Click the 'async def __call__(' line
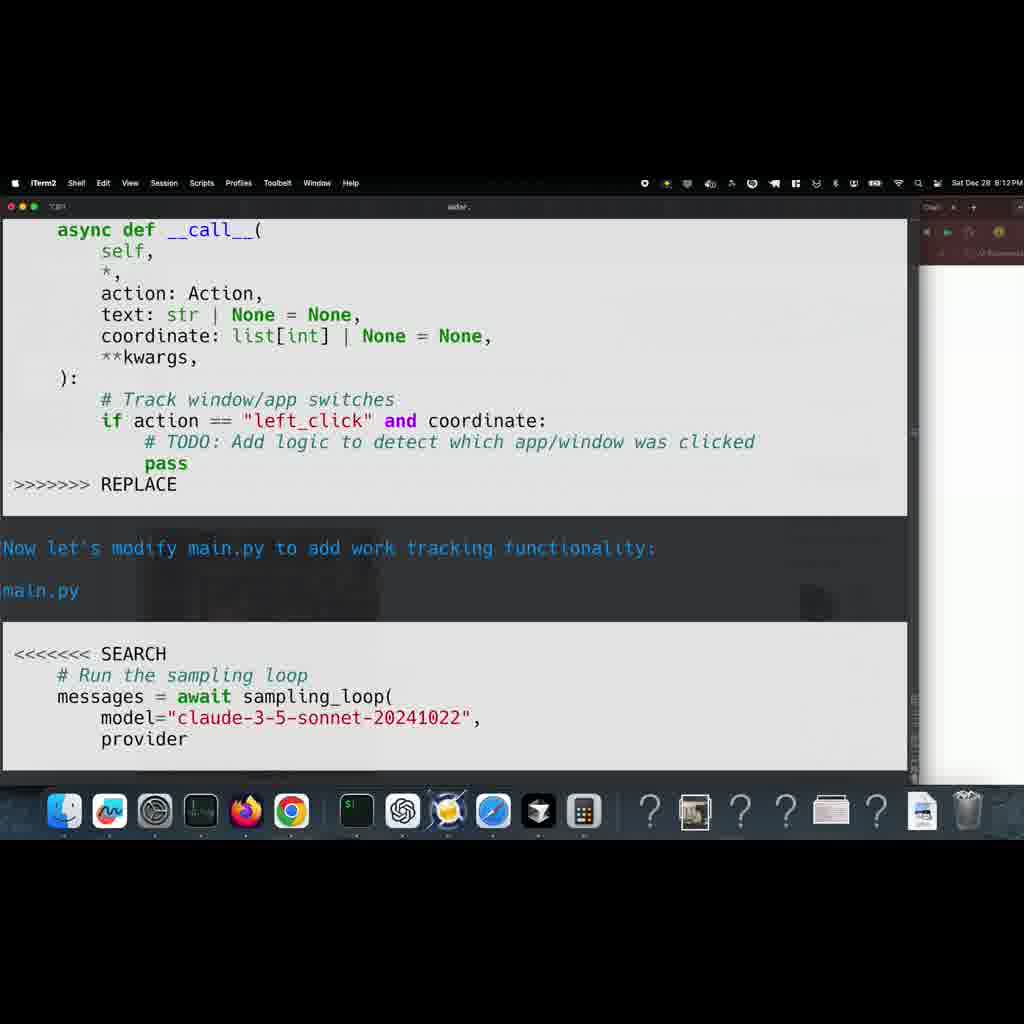 click(159, 231)
